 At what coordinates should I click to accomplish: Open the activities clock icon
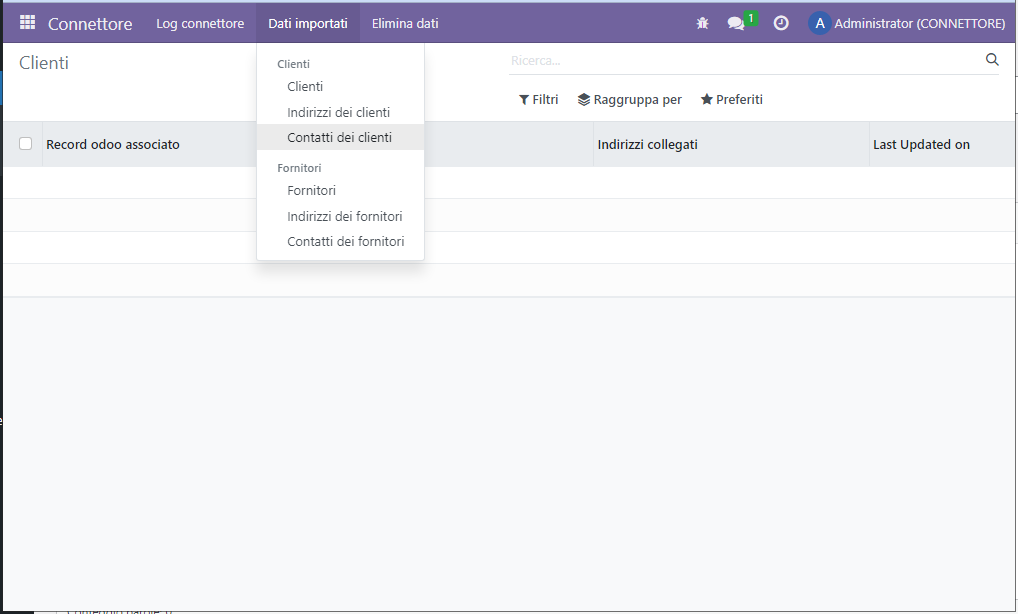(x=781, y=23)
